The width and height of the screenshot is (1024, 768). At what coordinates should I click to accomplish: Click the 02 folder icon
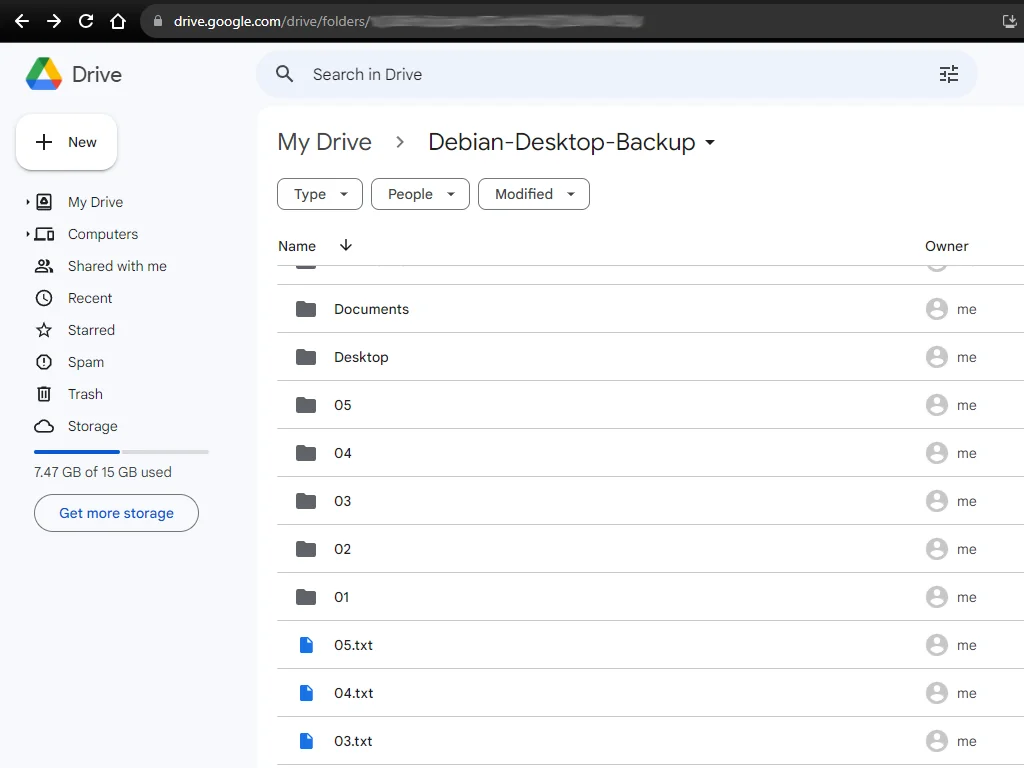(x=306, y=549)
